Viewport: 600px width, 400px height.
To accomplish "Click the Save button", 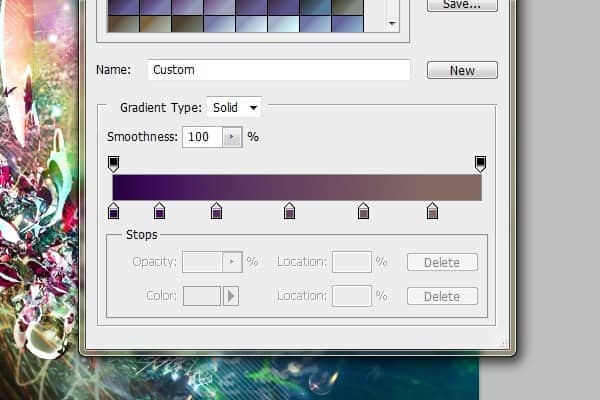I will [462, 5].
